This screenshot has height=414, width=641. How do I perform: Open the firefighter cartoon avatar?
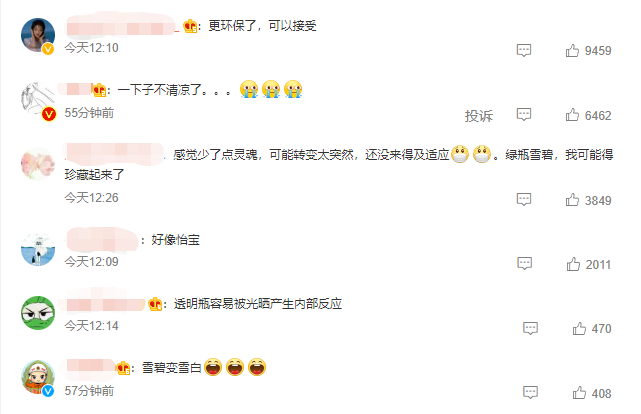tap(38, 377)
